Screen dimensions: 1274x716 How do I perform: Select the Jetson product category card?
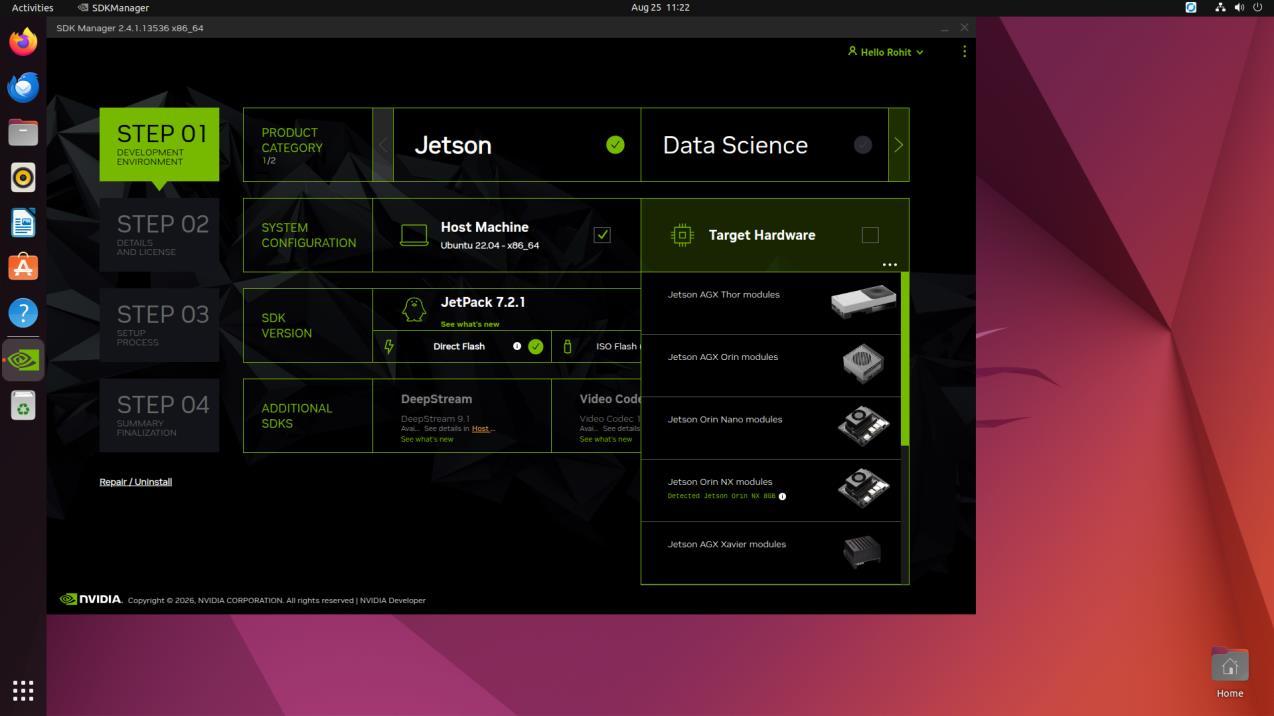point(517,145)
